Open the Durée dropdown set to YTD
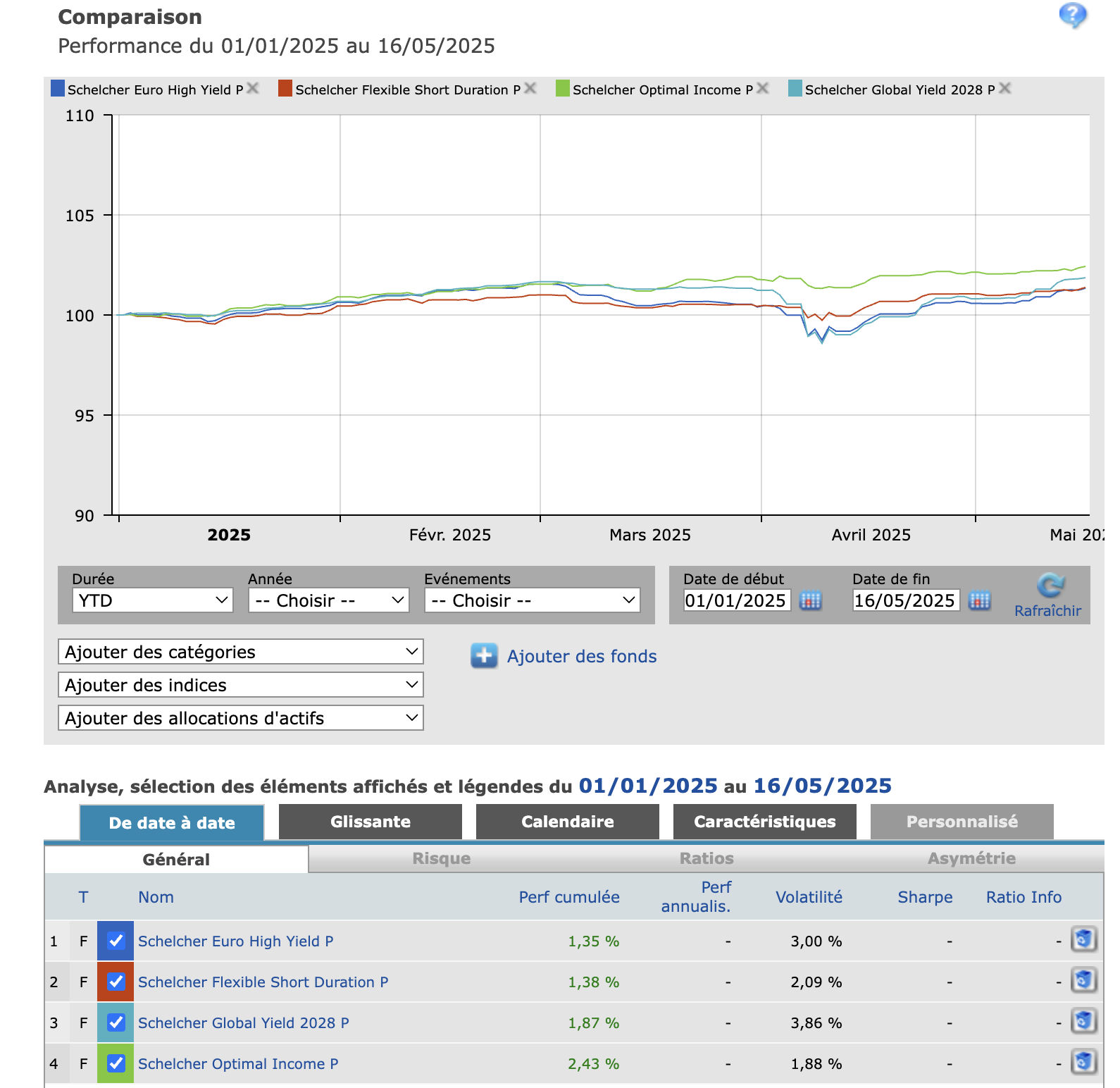Screen dimensions: 1120x1088 (x=152, y=600)
